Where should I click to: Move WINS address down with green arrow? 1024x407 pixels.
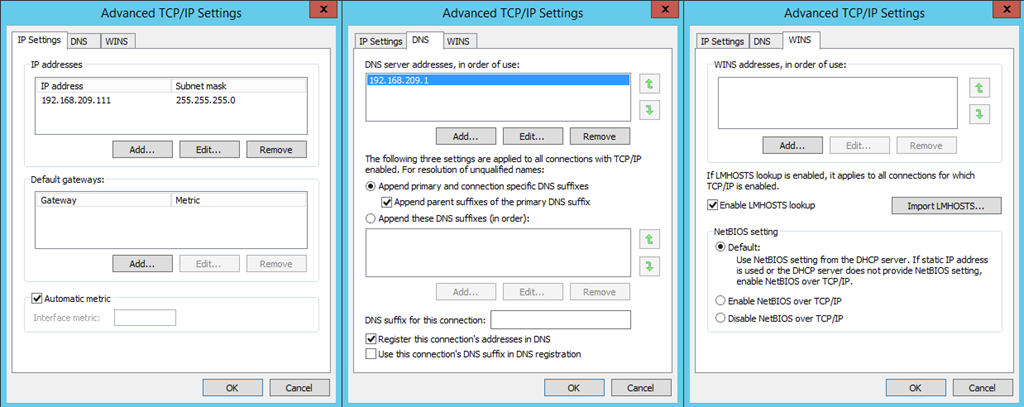pos(978,114)
